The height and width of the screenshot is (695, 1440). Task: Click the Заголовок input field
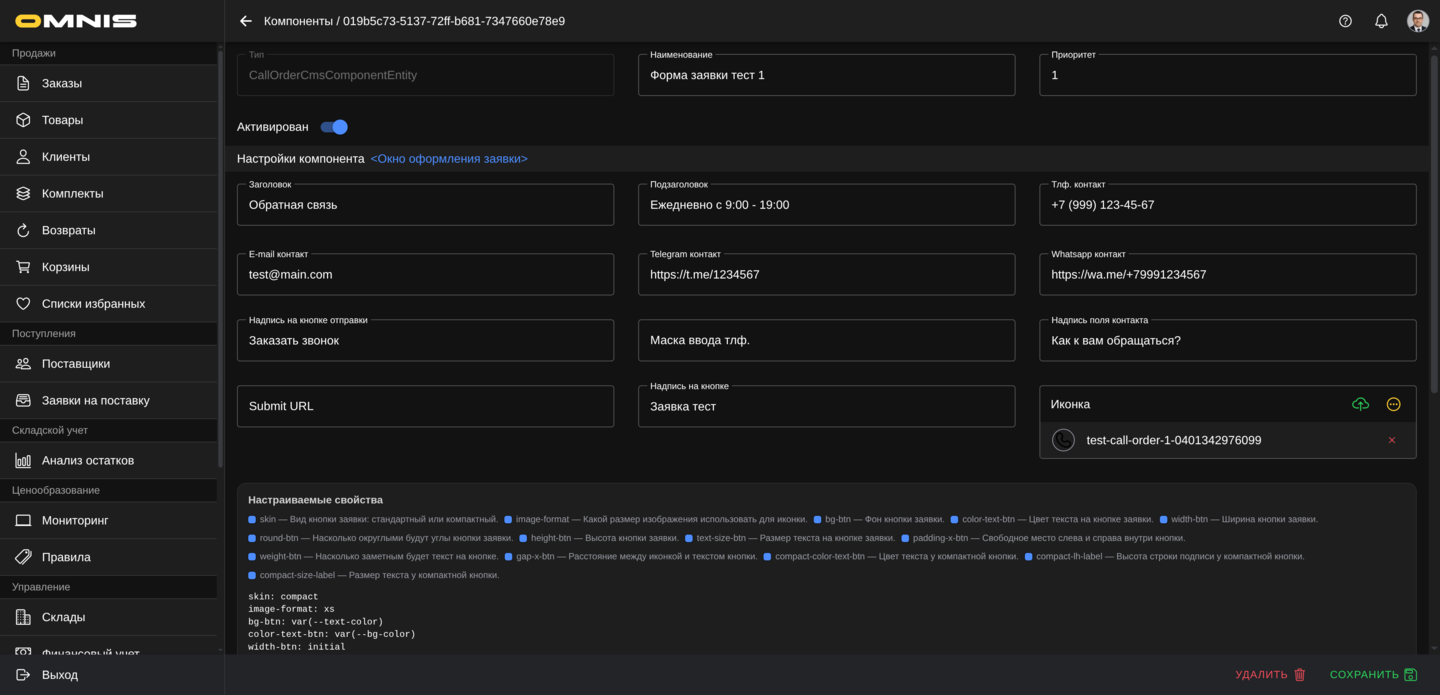coord(425,205)
